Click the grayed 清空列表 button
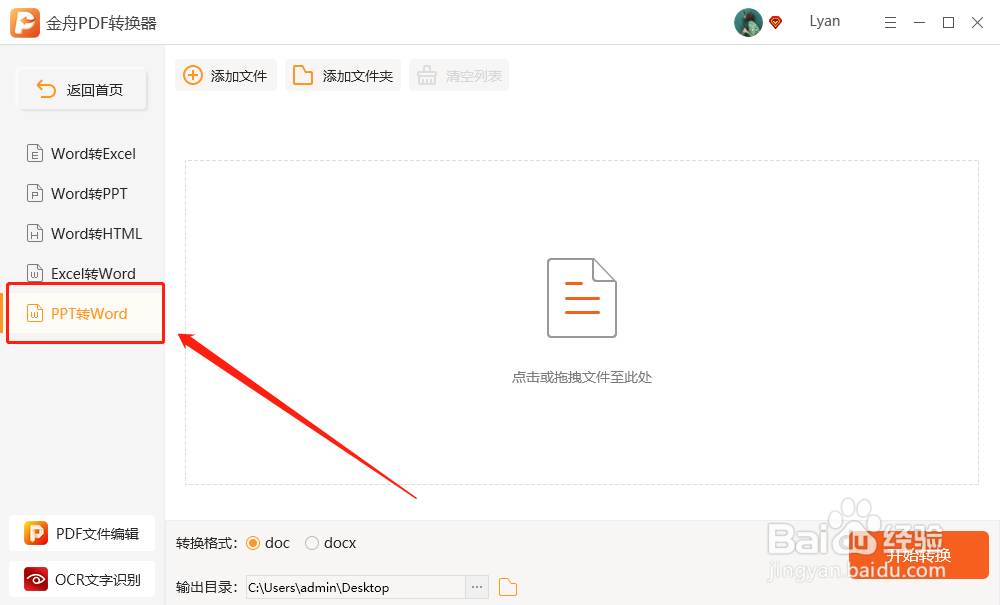The width and height of the screenshot is (1000, 605). coord(459,75)
